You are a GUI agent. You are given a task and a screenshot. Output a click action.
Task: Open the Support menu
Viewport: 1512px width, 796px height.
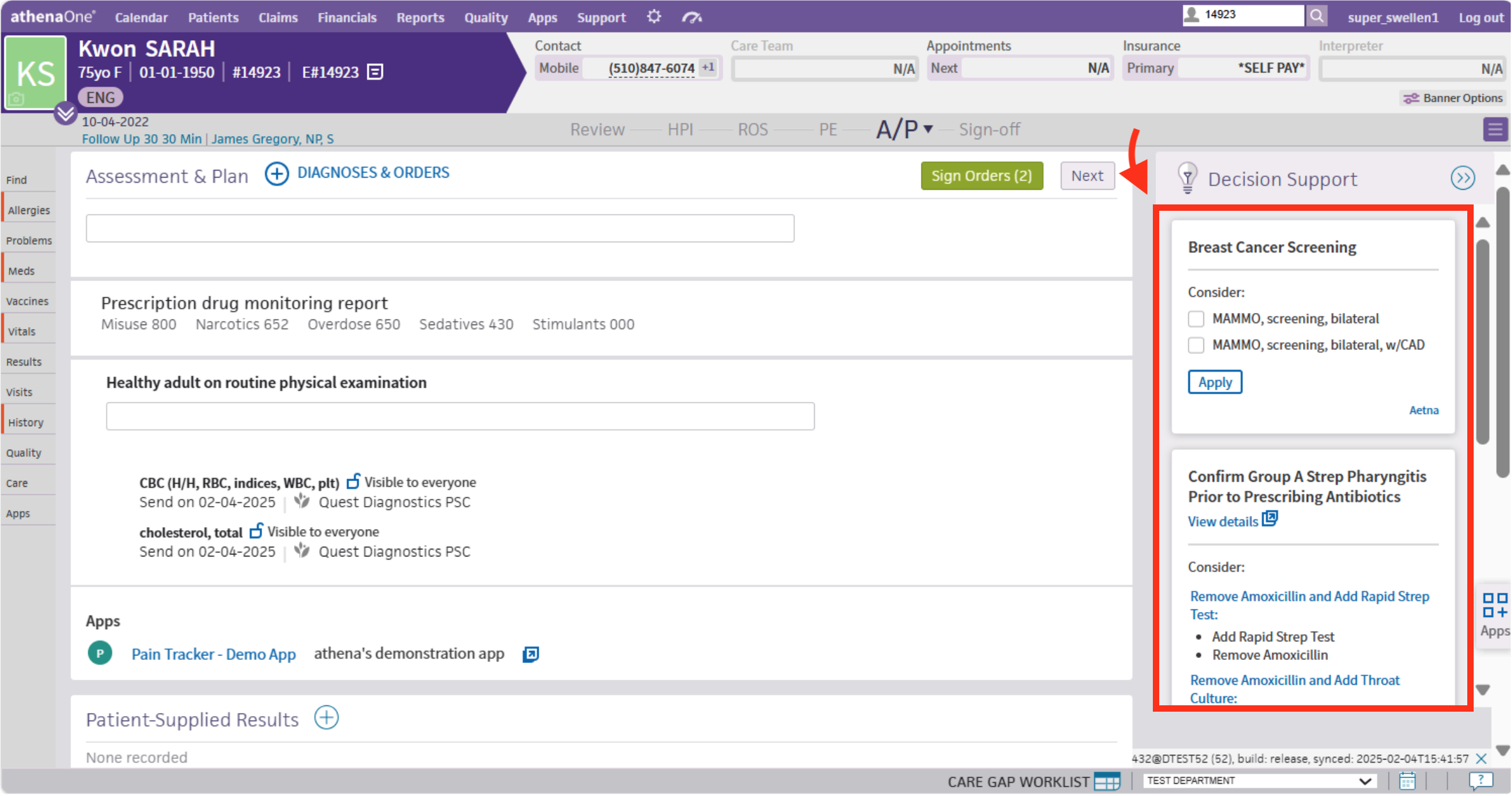pos(601,18)
